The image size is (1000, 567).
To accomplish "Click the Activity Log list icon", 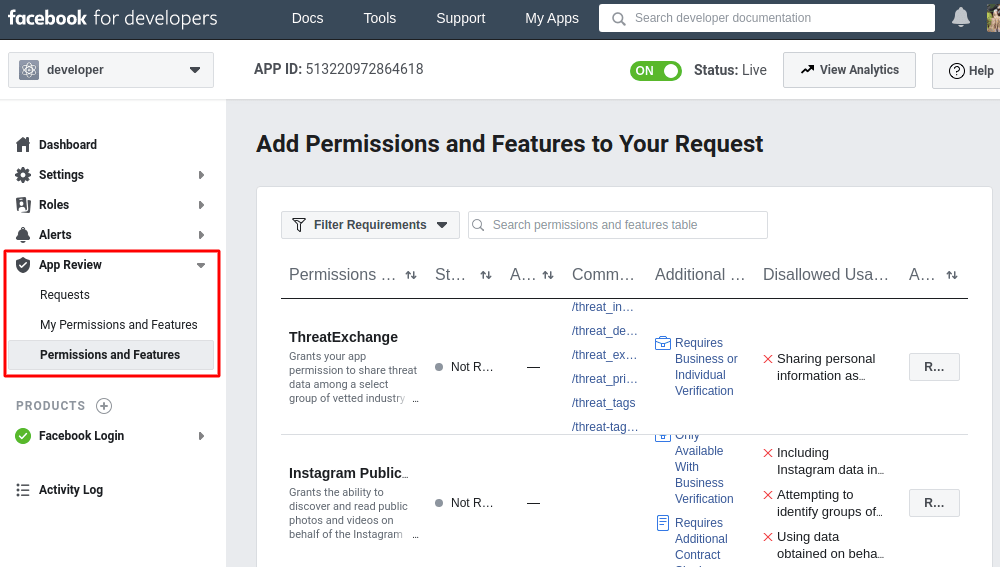I will tap(23, 490).
